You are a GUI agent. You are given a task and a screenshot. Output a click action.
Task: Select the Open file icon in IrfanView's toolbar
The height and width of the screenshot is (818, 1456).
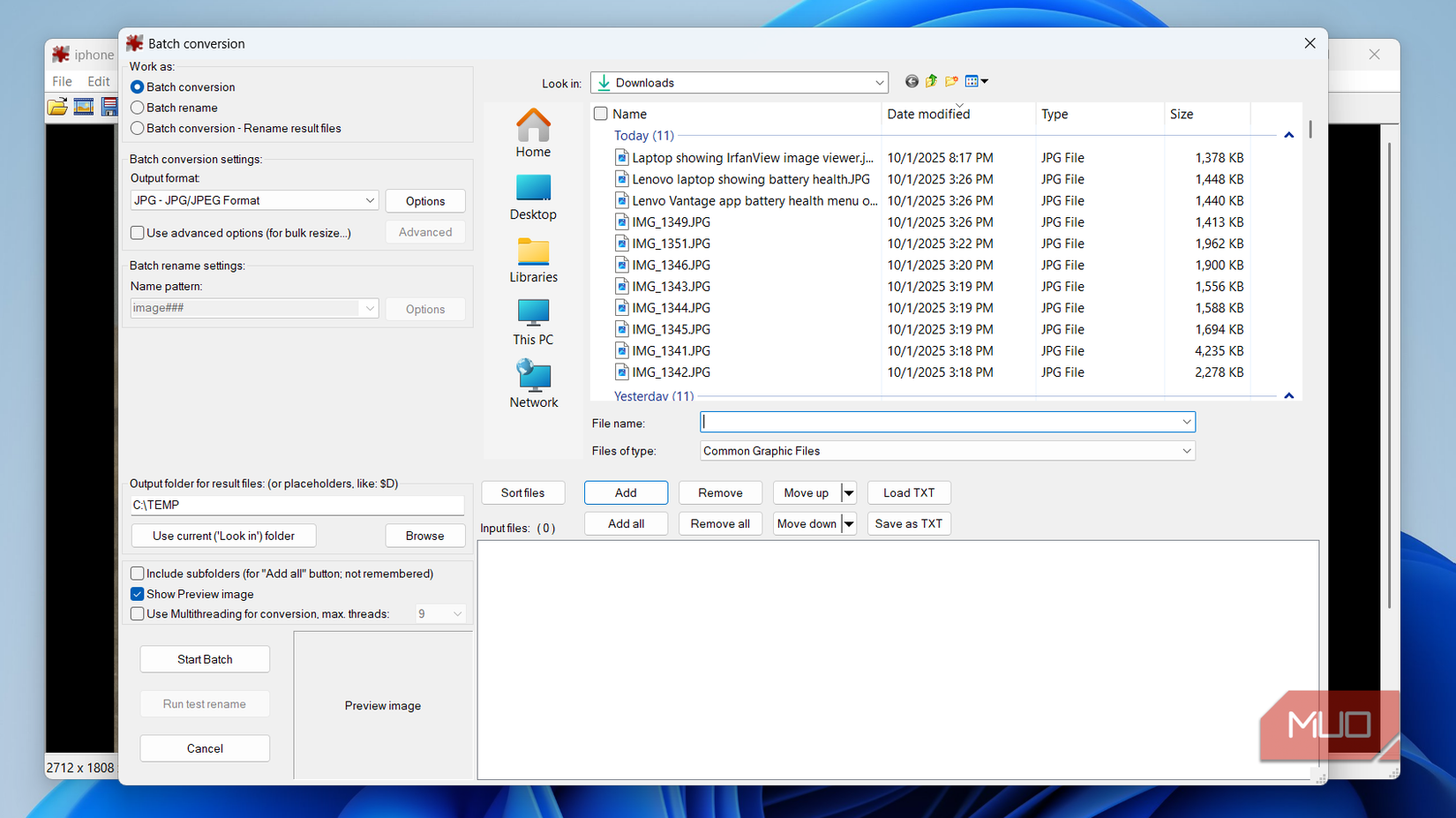coord(57,106)
